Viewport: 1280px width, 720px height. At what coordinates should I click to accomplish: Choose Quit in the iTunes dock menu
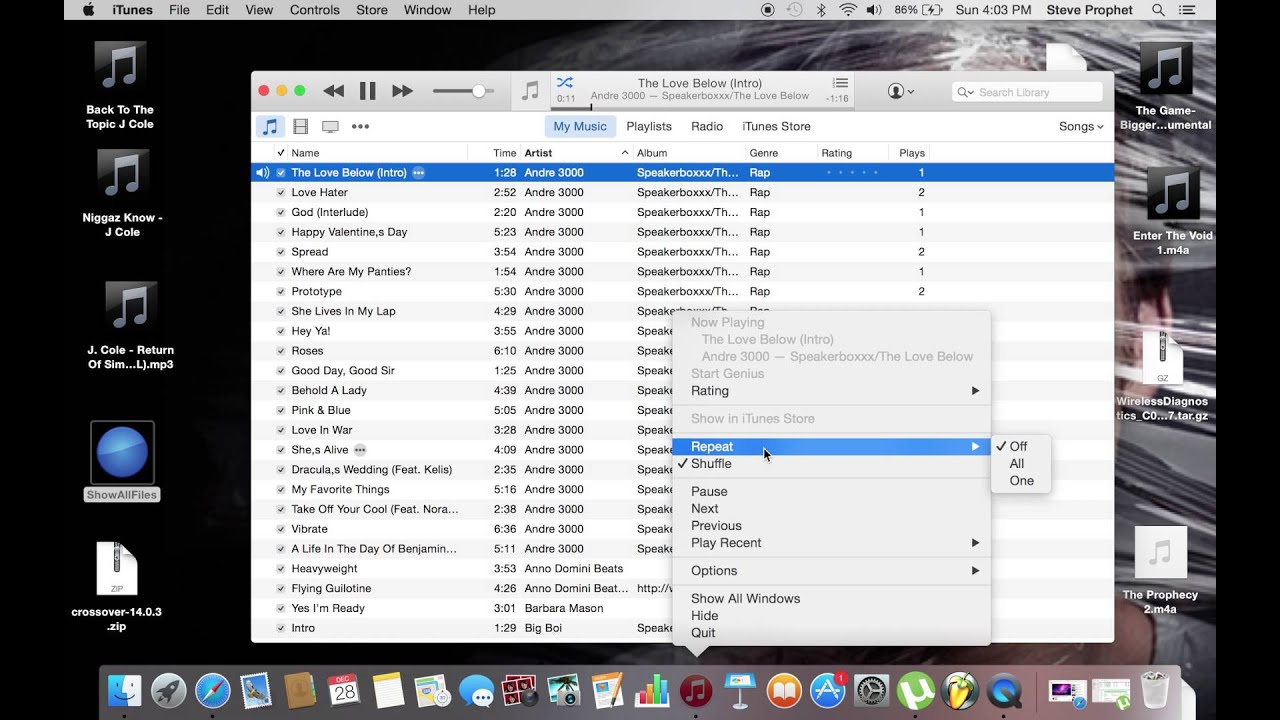(x=831, y=633)
